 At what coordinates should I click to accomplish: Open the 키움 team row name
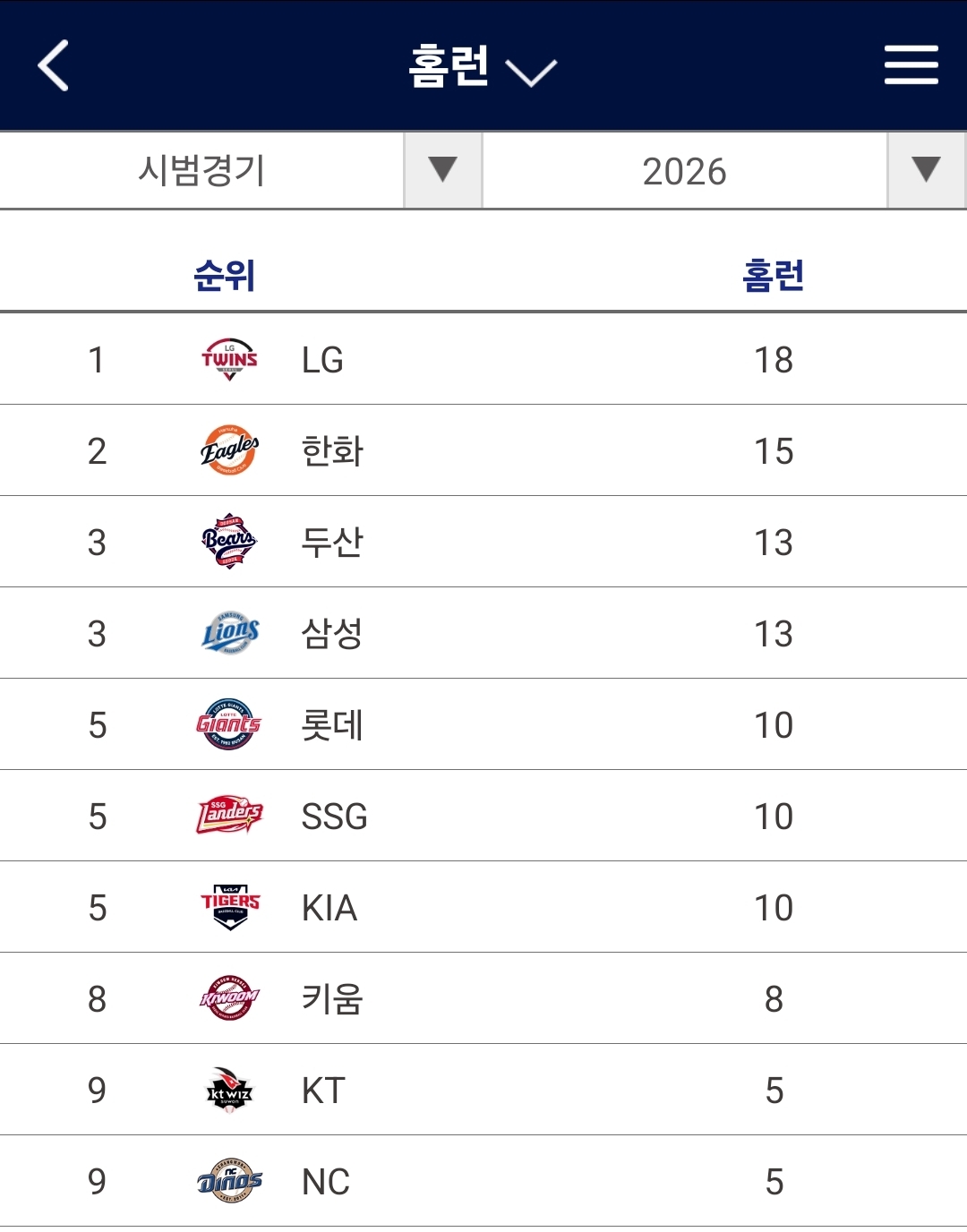(x=332, y=999)
